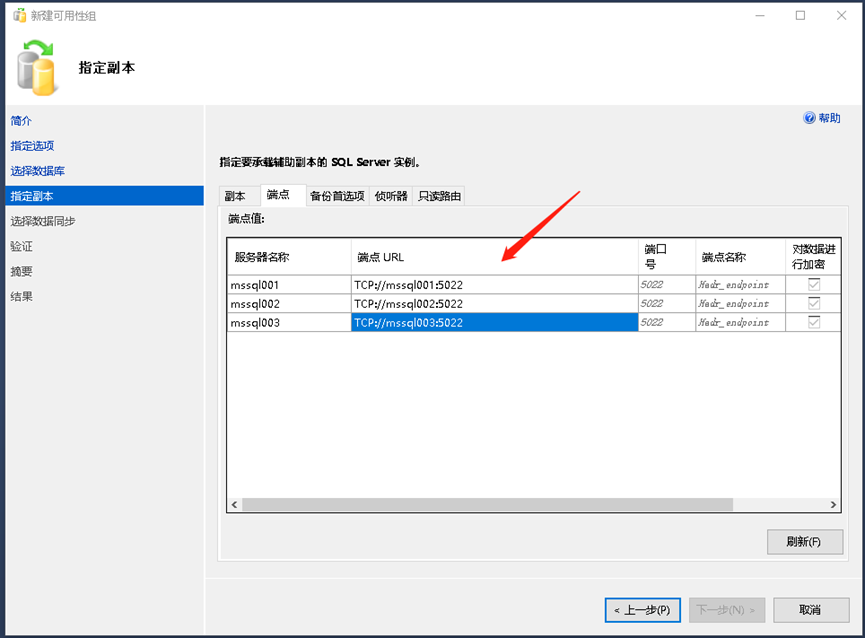
Task: Switch to the 副本 tab
Action: (x=239, y=196)
